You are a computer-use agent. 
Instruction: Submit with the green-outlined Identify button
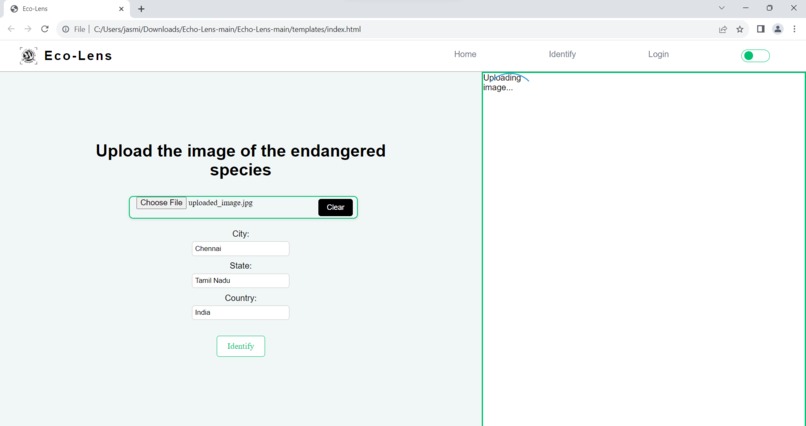[241, 346]
